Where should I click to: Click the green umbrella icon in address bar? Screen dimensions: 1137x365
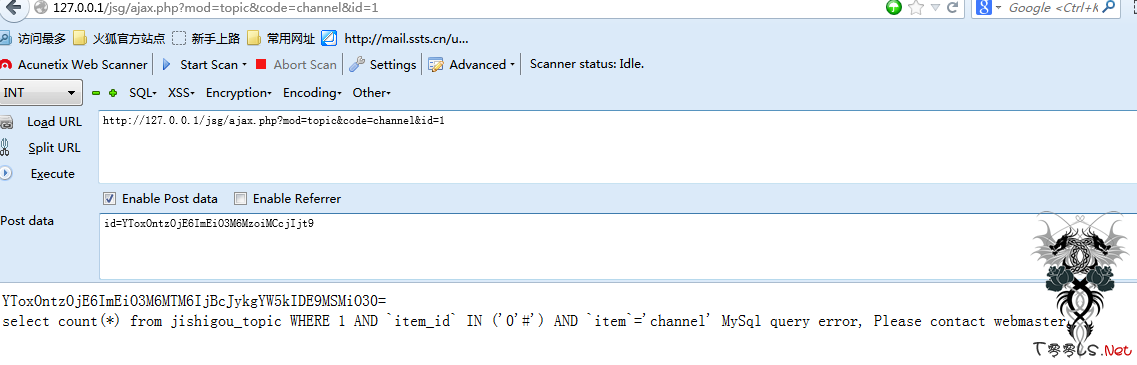coord(893,8)
